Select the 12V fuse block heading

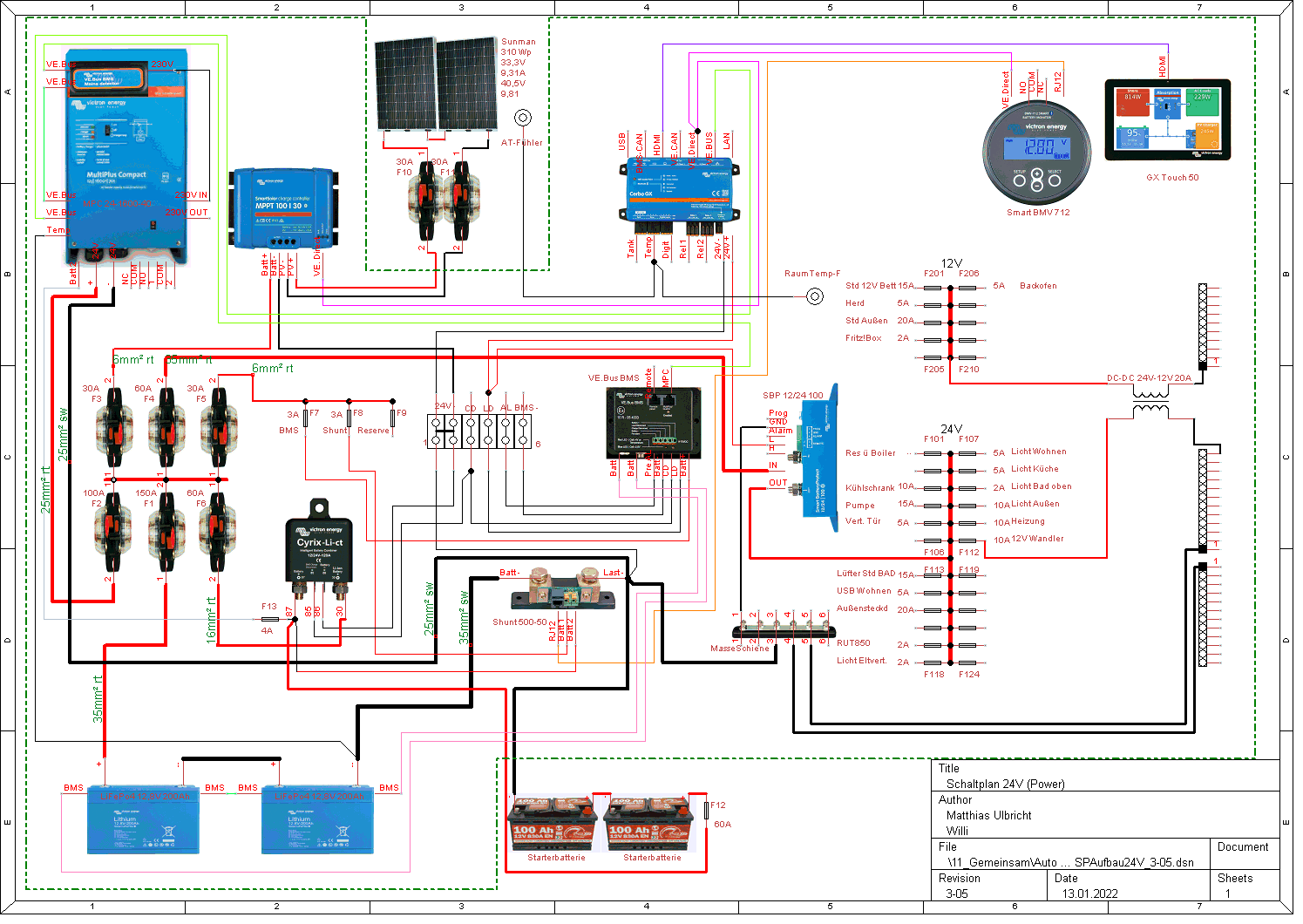pos(951,263)
